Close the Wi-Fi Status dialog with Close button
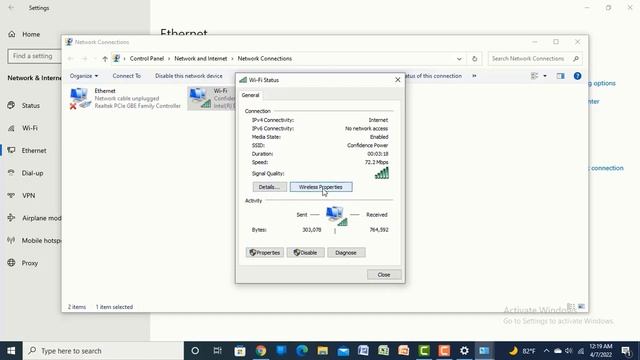The width and height of the screenshot is (640, 360). pos(384,275)
